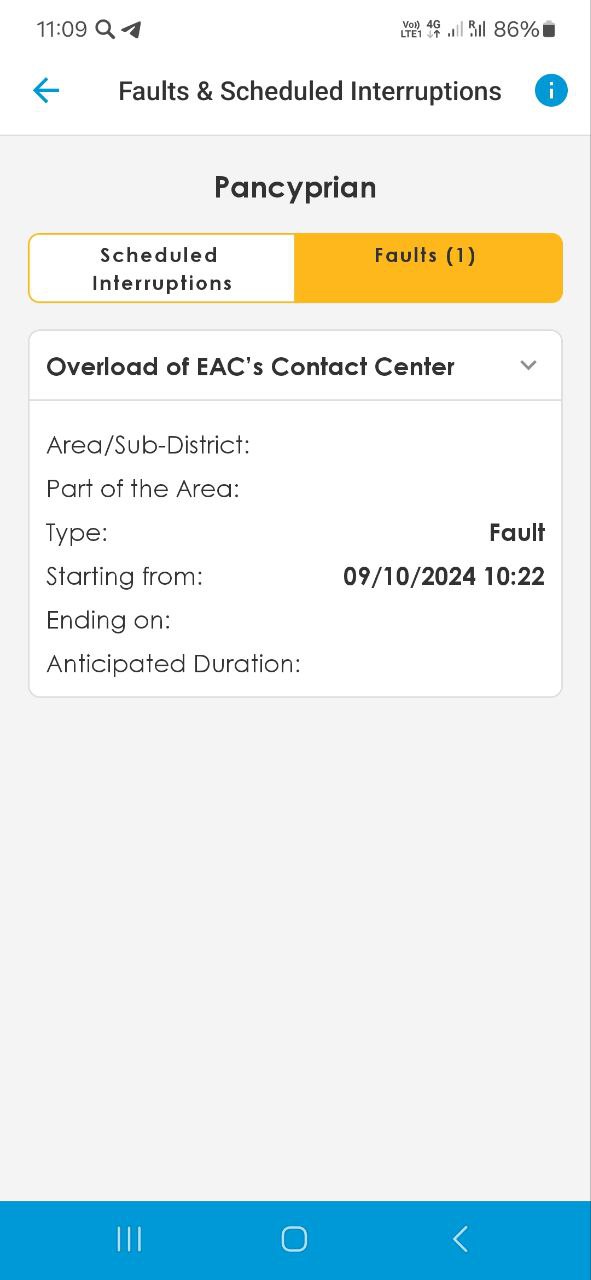Viewport: 591px width, 1280px height.
Task: Tap the search icon in status bar
Action: (104, 30)
